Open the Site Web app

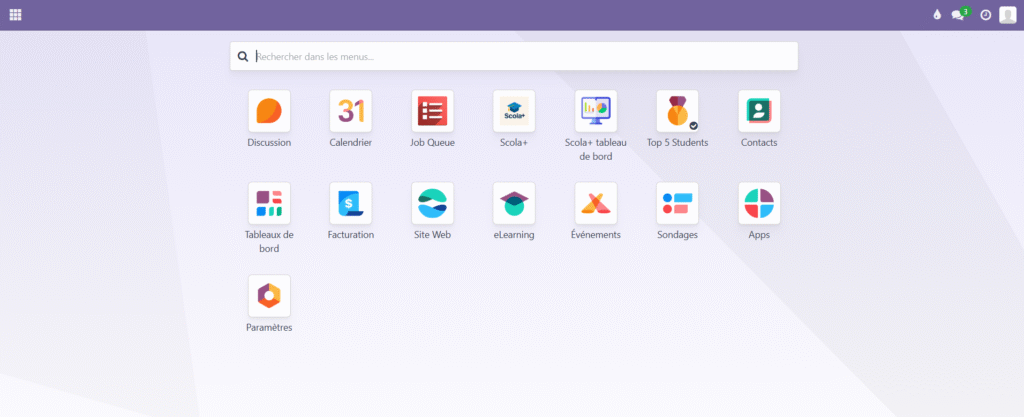(432, 203)
